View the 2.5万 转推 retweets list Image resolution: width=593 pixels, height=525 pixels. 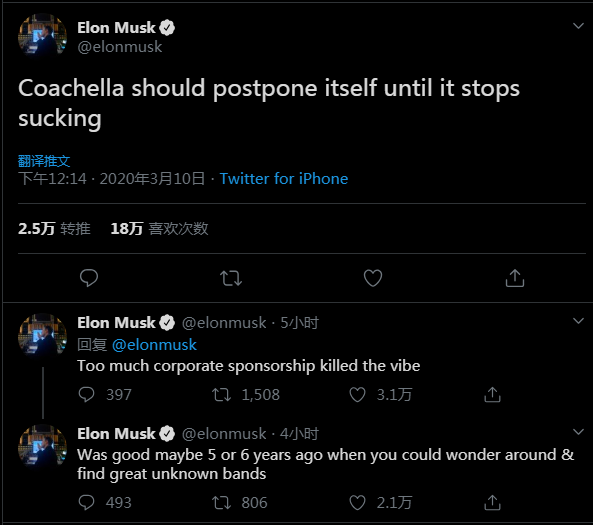[54, 228]
